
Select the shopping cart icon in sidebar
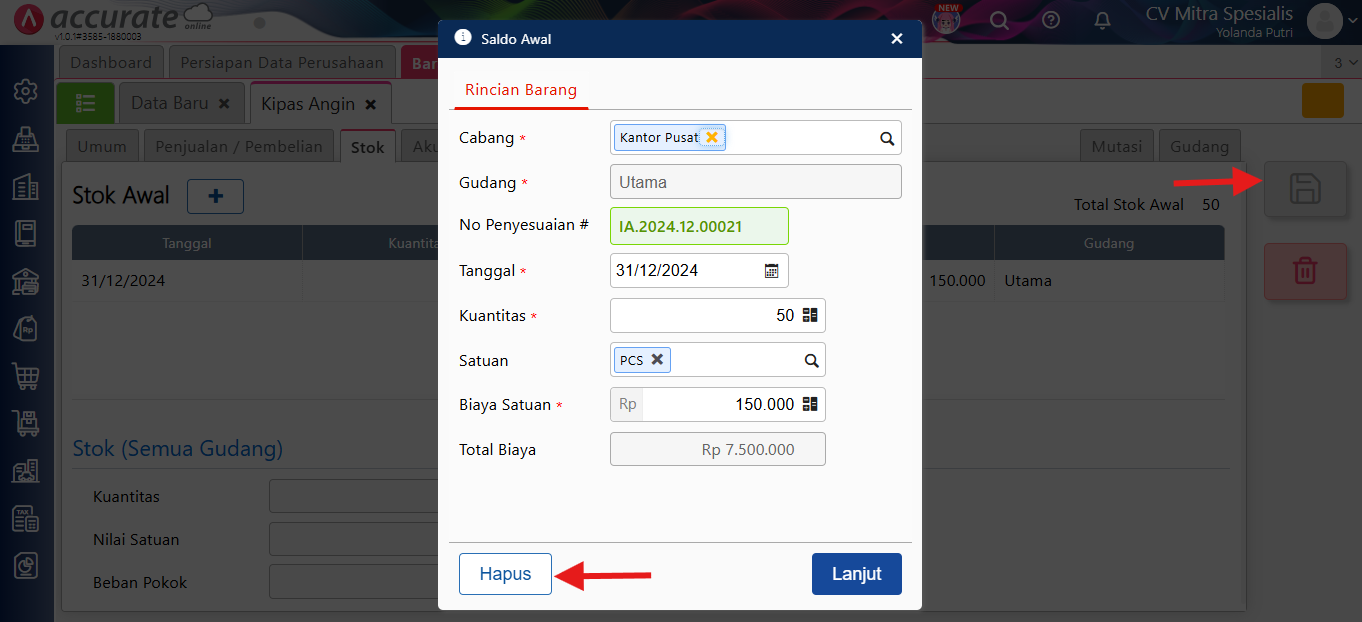(x=26, y=376)
